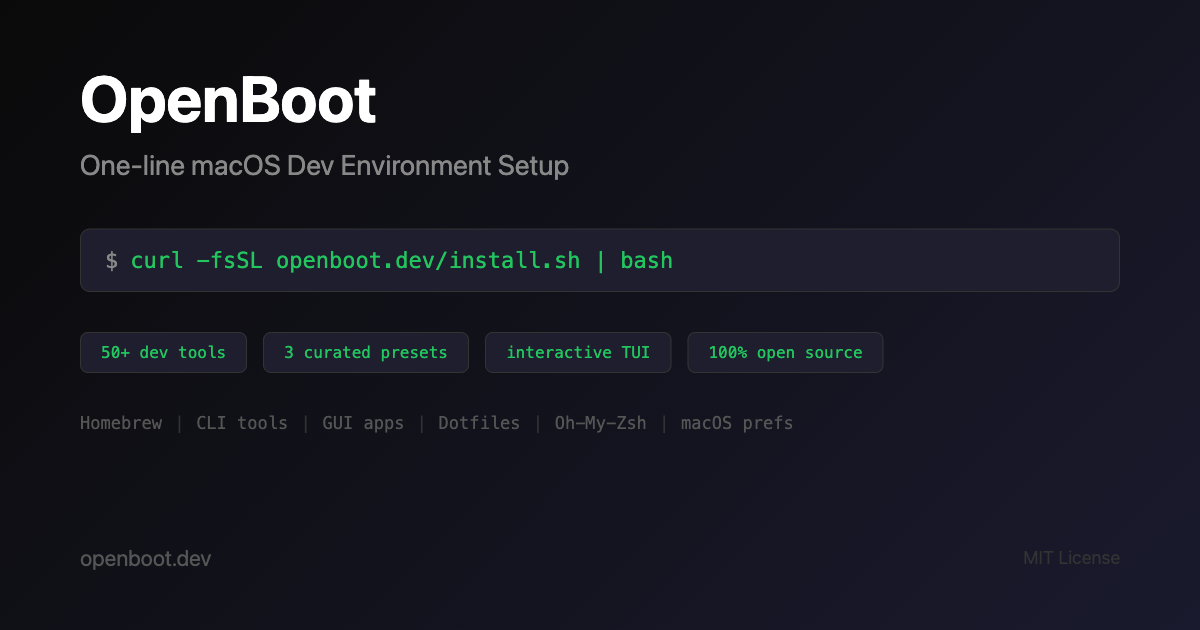The height and width of the screenshot is (630, 1200).
Task: Click the Oh-My-Zsh label
Action: click(600, 423)
